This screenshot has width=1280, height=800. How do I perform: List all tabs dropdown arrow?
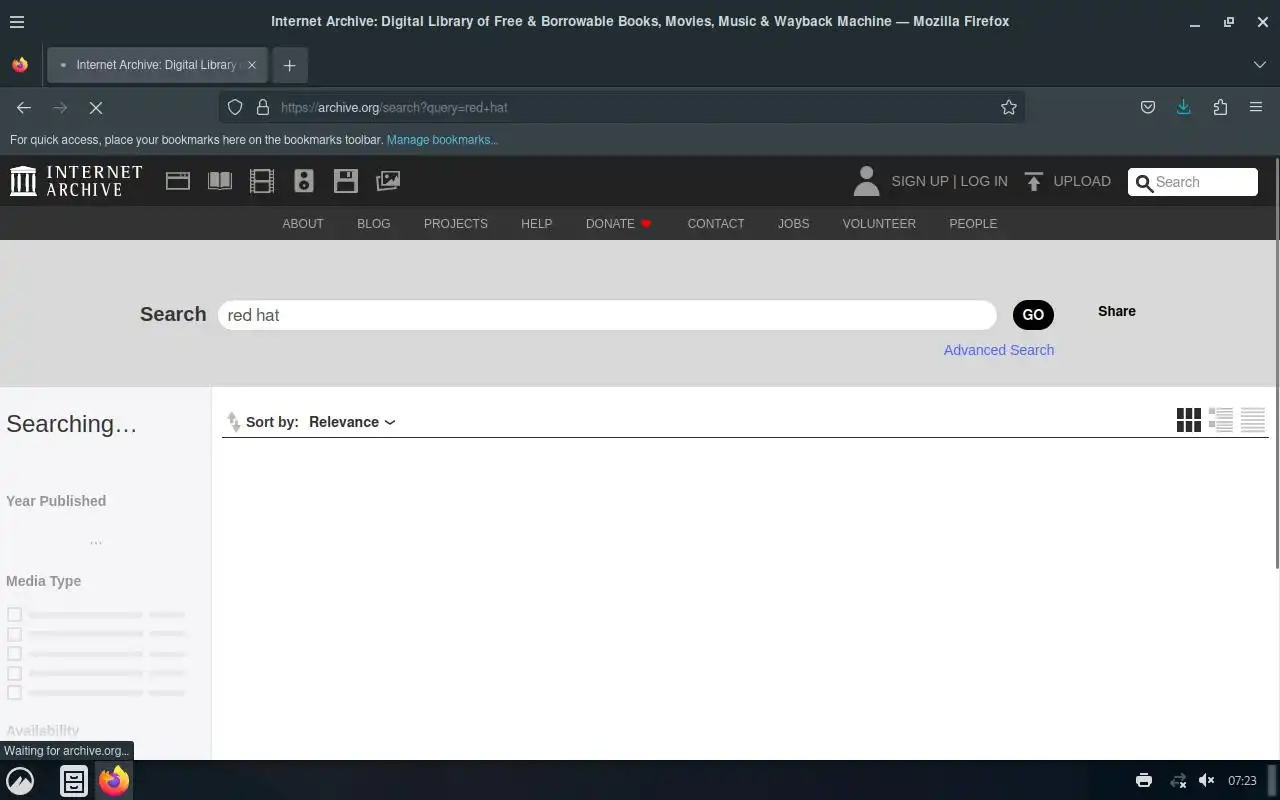coord(1259,65)
